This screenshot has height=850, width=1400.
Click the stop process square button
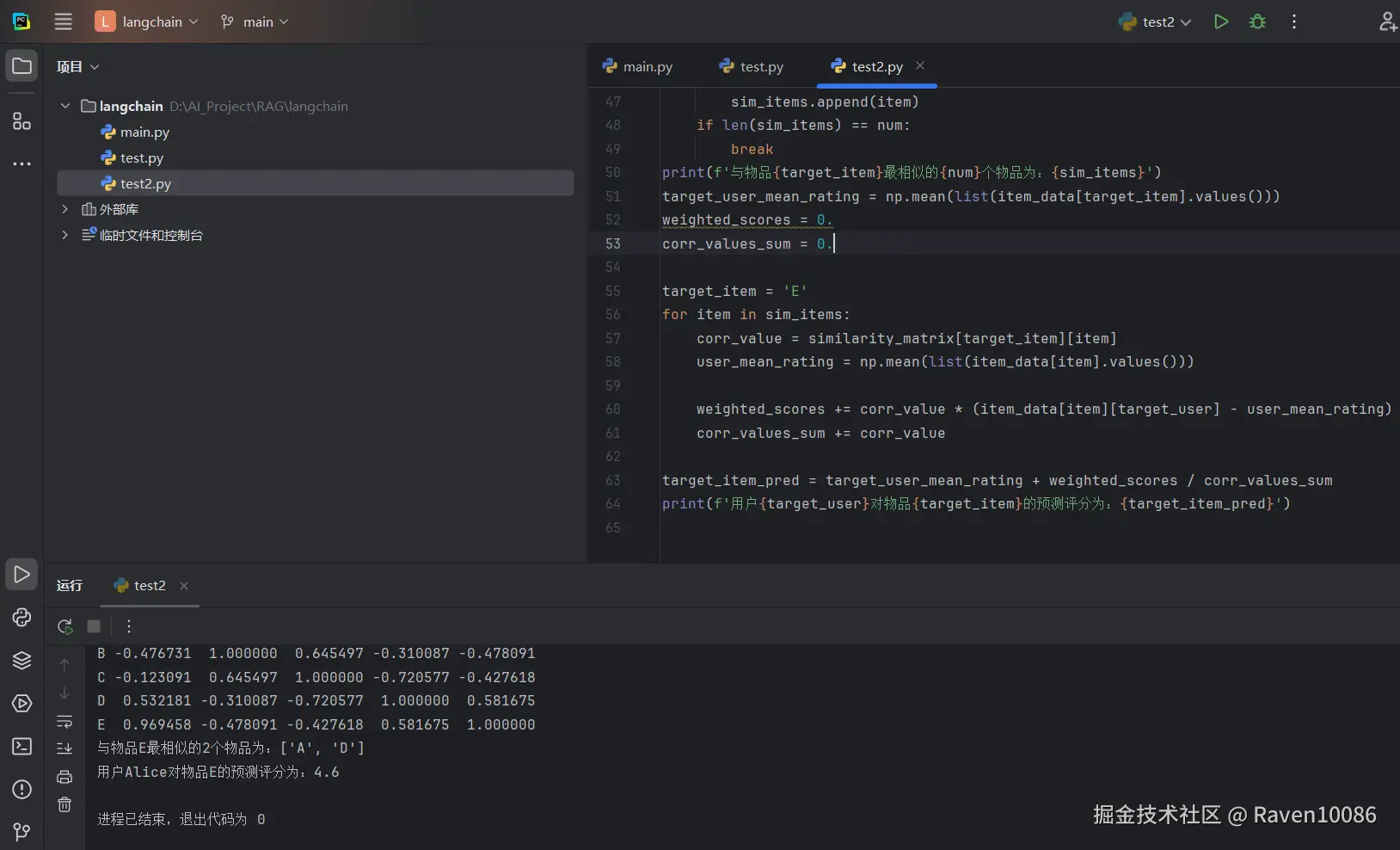[x=94, y=626]
